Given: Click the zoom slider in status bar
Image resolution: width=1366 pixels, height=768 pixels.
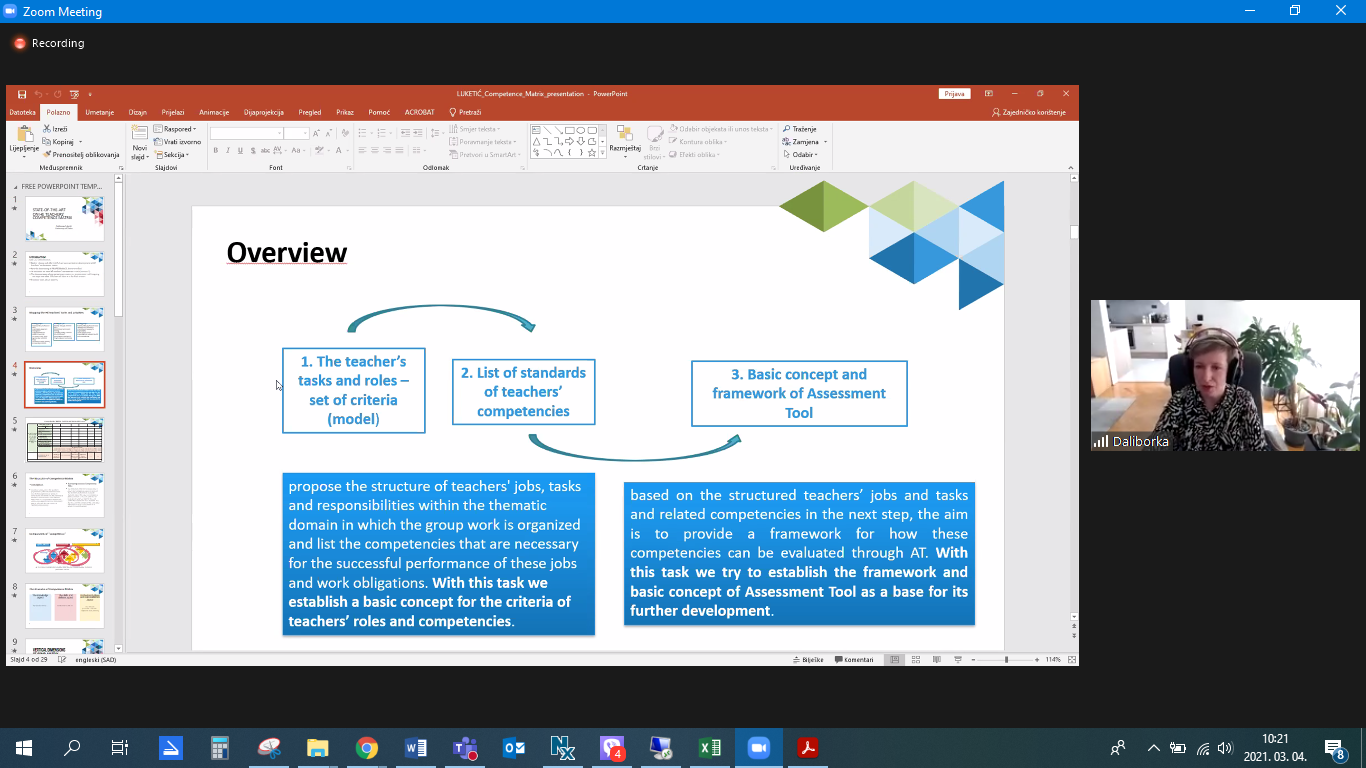Looking at the screenshot, I should point(1006,660).
